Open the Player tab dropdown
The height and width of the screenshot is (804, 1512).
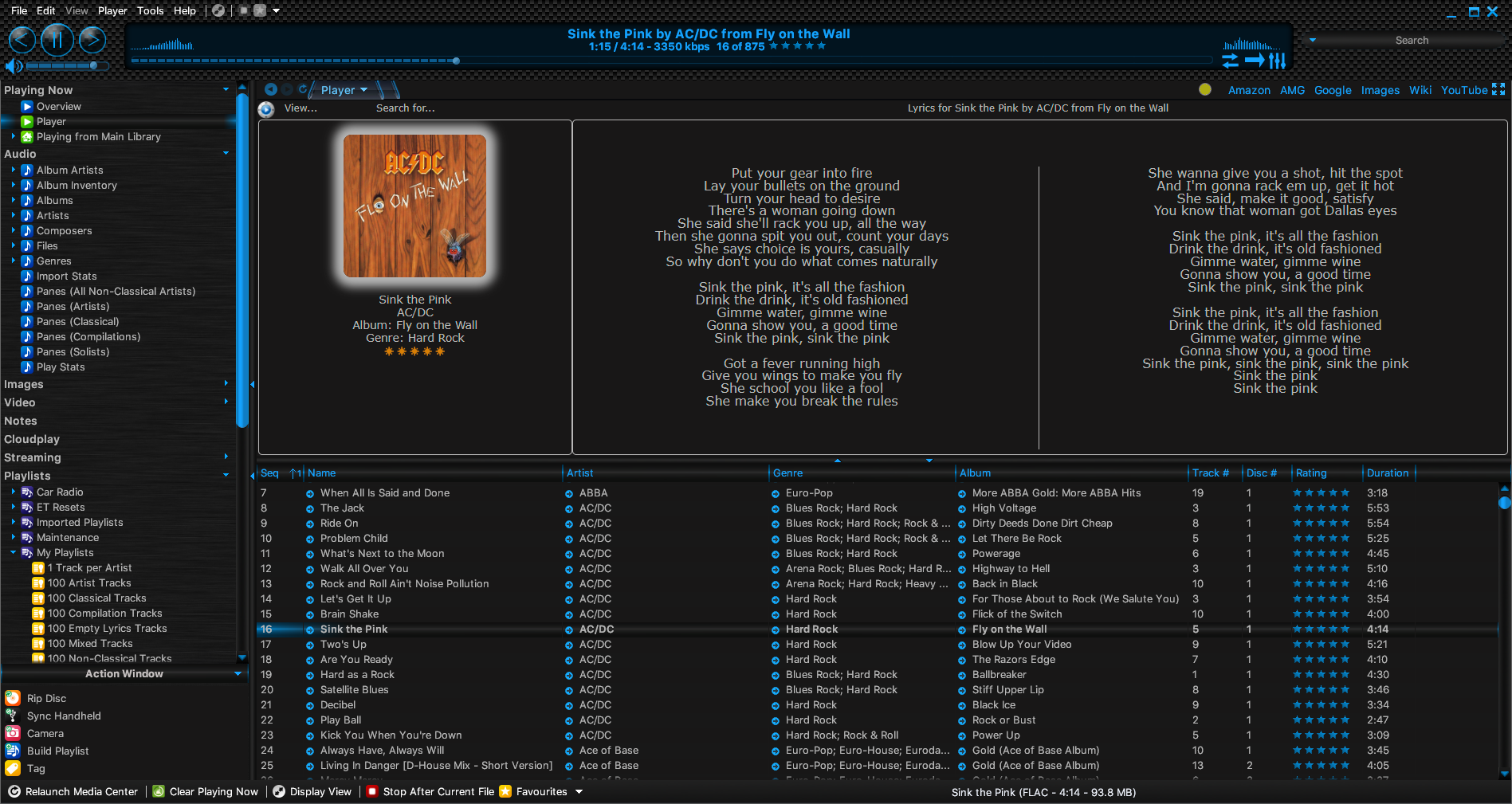click(x=363, y=90)
